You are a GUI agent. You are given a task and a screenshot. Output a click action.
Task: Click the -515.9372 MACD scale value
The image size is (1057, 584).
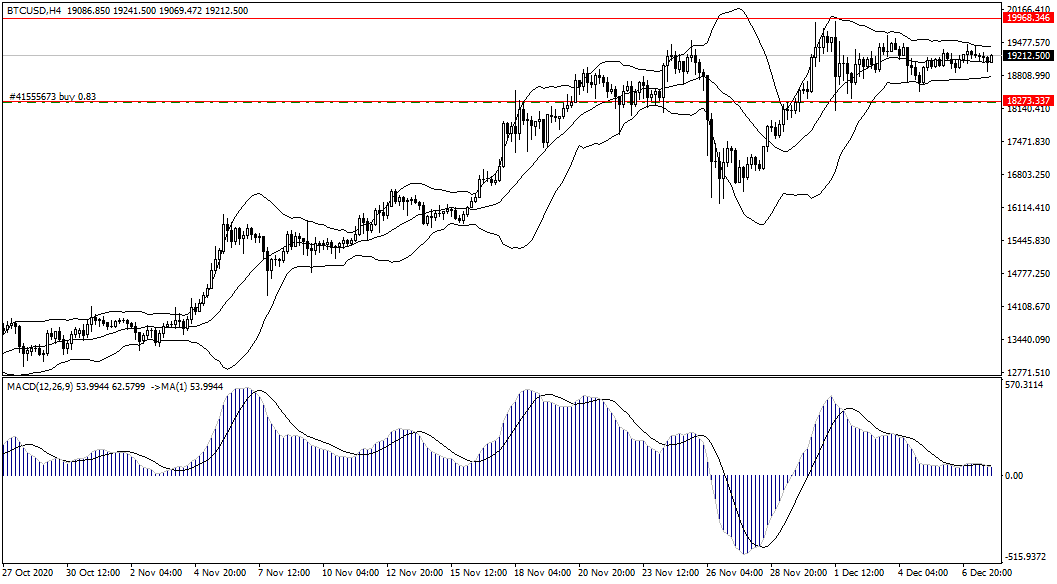click(x=1027, y=557)
